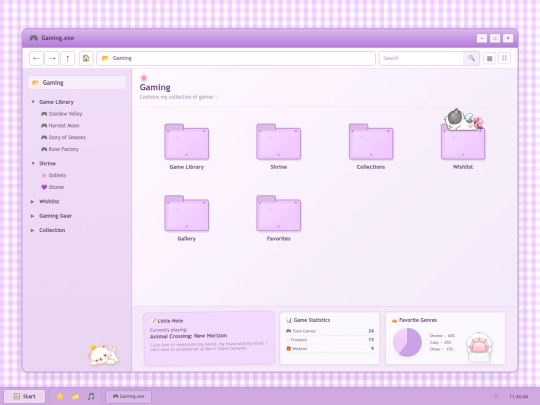The height and width of the screenshot is (405, 540).
Task: Click the Game Statistics heading
Action: pyautogui.click(x=308, y=320)
